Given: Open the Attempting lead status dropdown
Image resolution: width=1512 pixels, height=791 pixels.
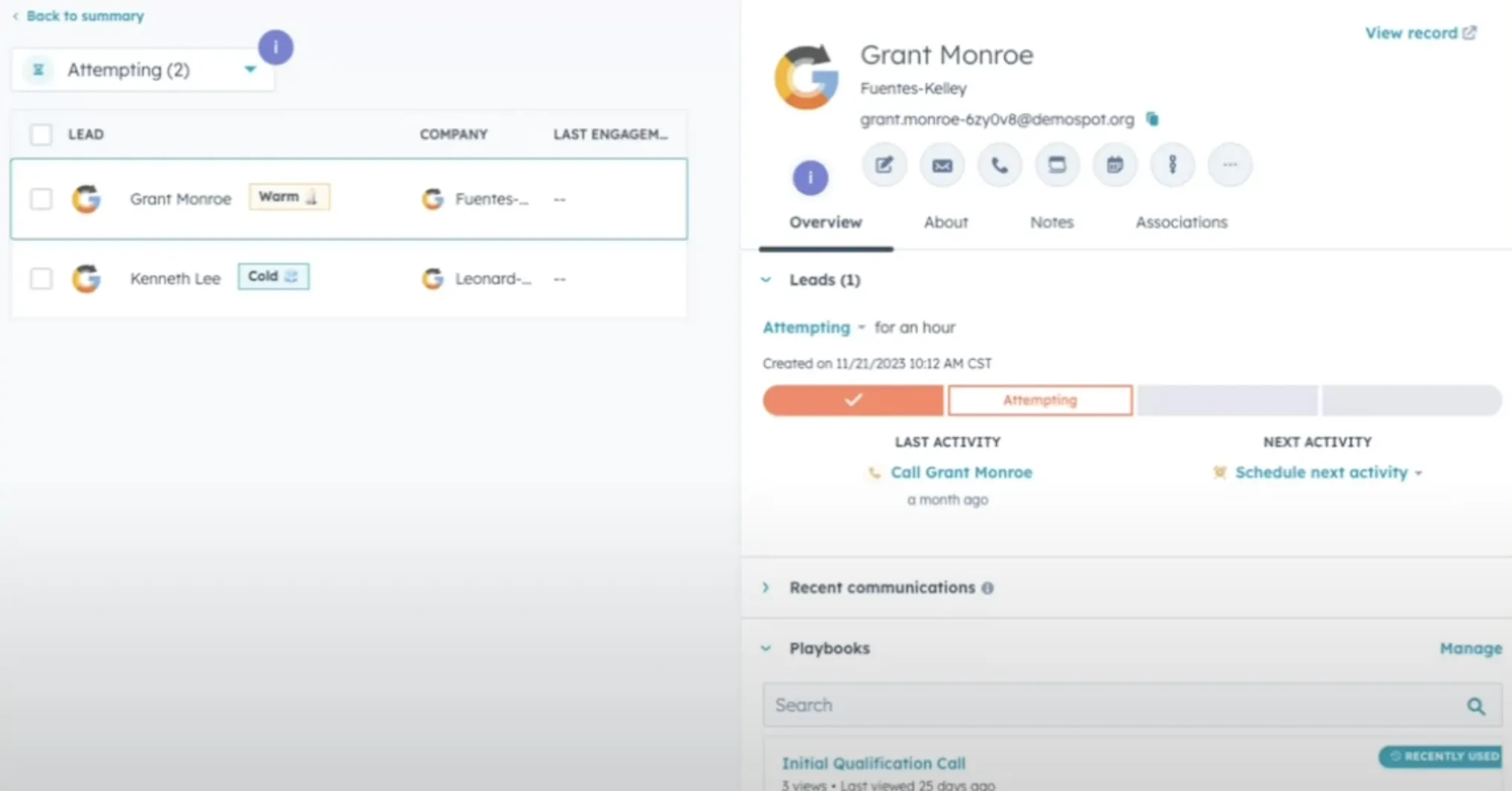Looking at the screenshot, I should pos(814,327).
